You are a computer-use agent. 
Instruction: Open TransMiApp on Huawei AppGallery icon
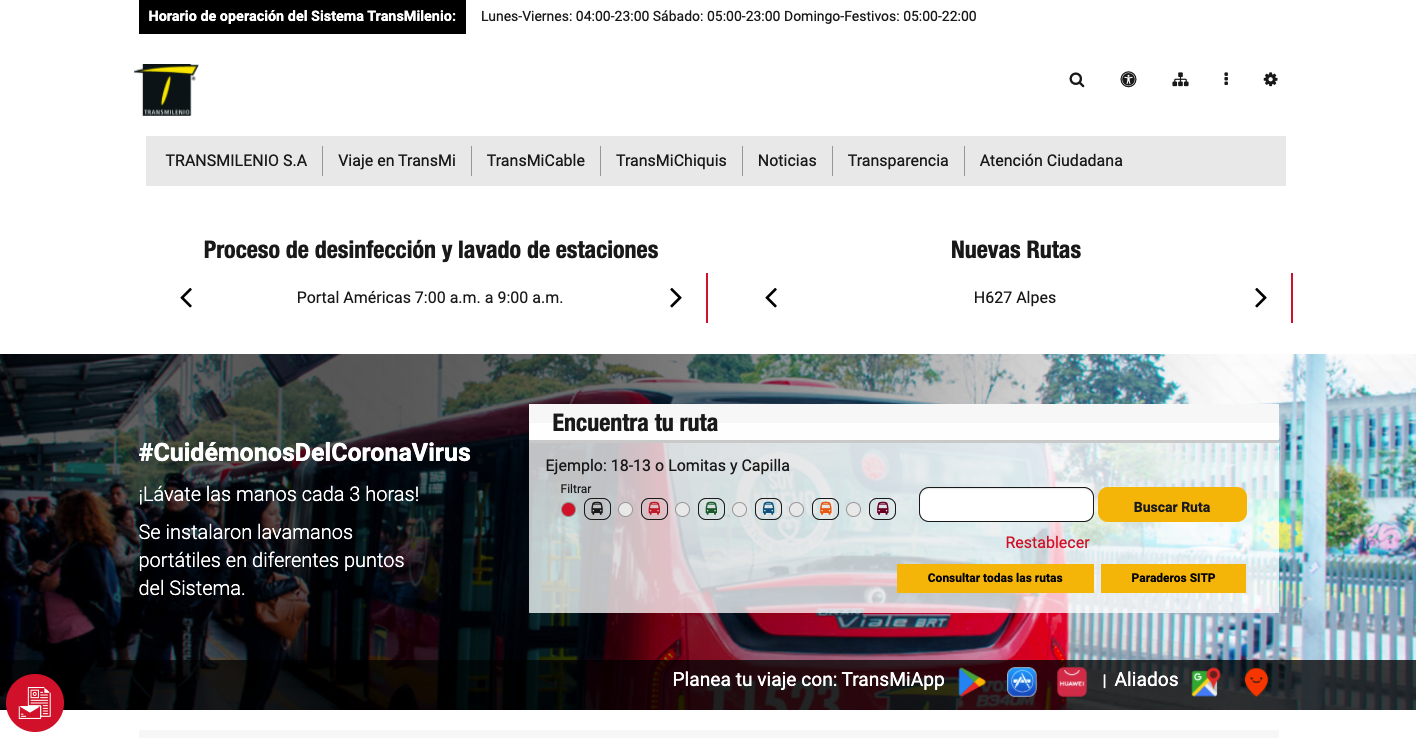tap(1072, 682)
